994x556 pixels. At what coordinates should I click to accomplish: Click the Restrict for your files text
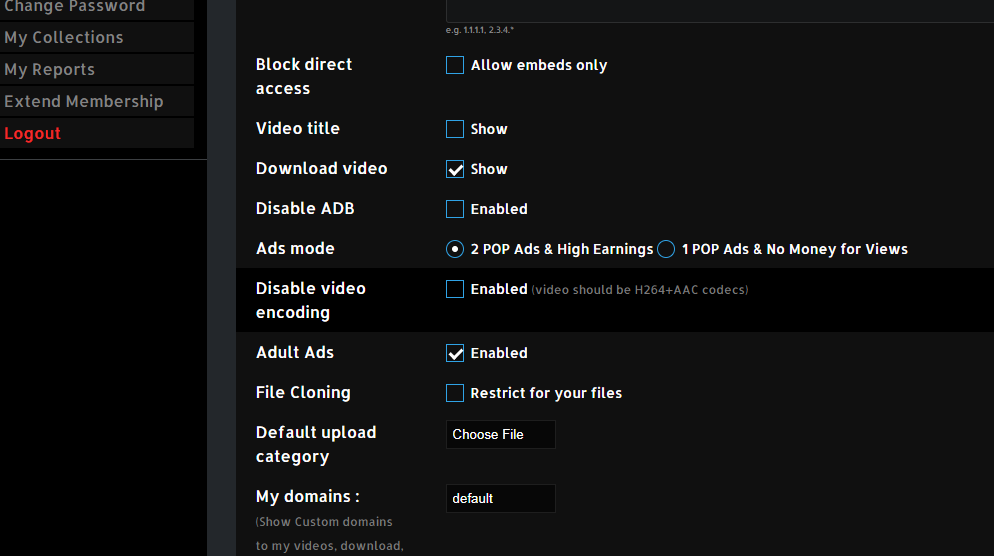[x=546, y=393]
